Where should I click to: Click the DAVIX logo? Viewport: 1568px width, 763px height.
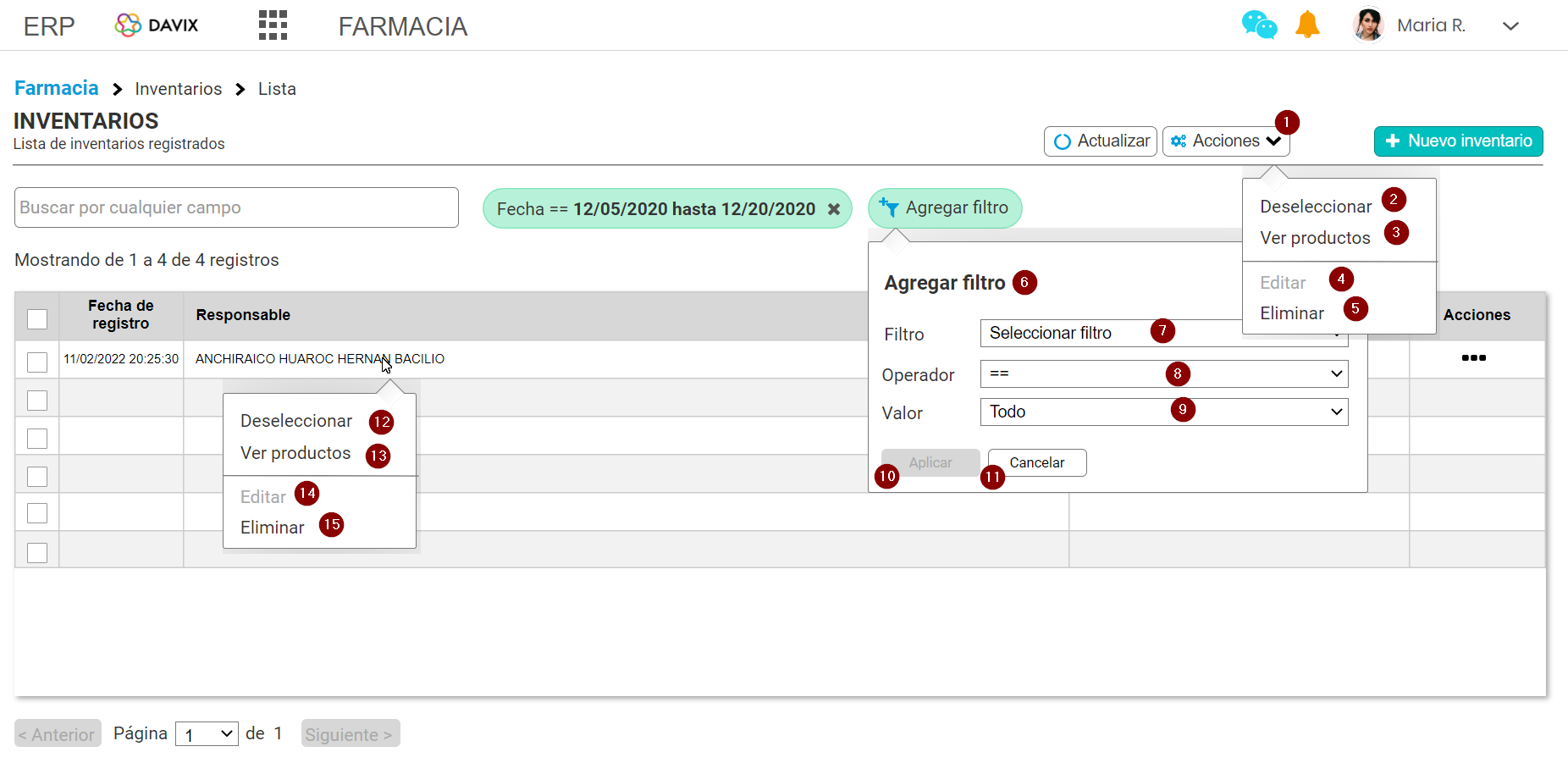click(155, 25)
